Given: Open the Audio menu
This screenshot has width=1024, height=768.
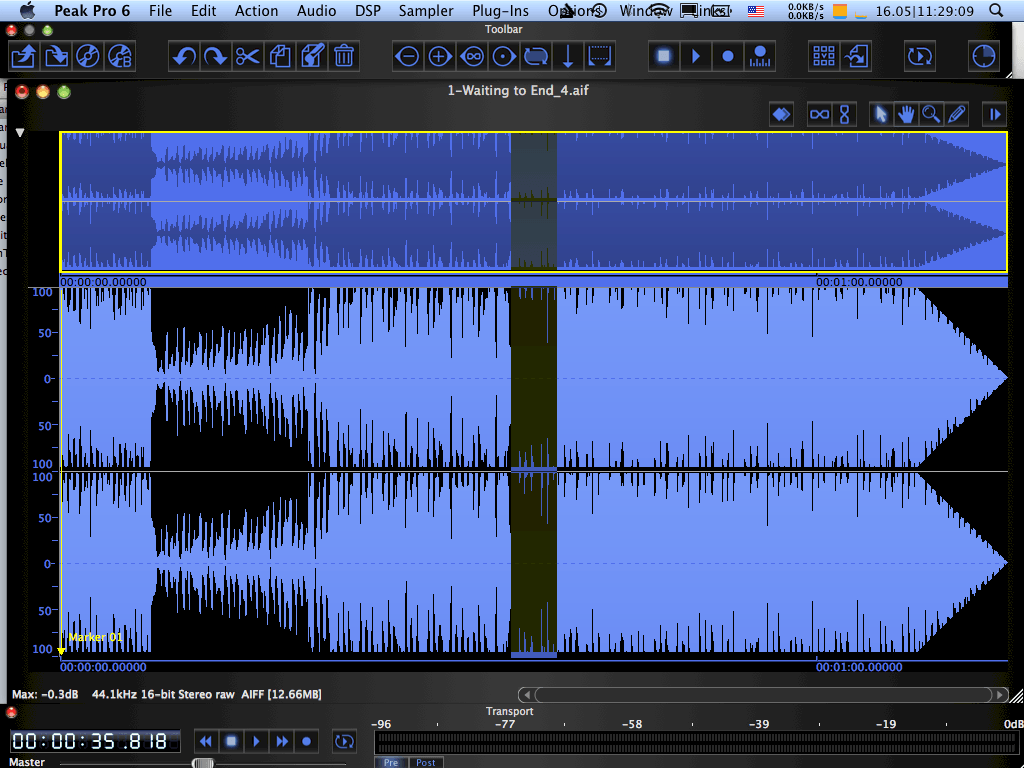Looking at the screenshot, I should 316,10.
